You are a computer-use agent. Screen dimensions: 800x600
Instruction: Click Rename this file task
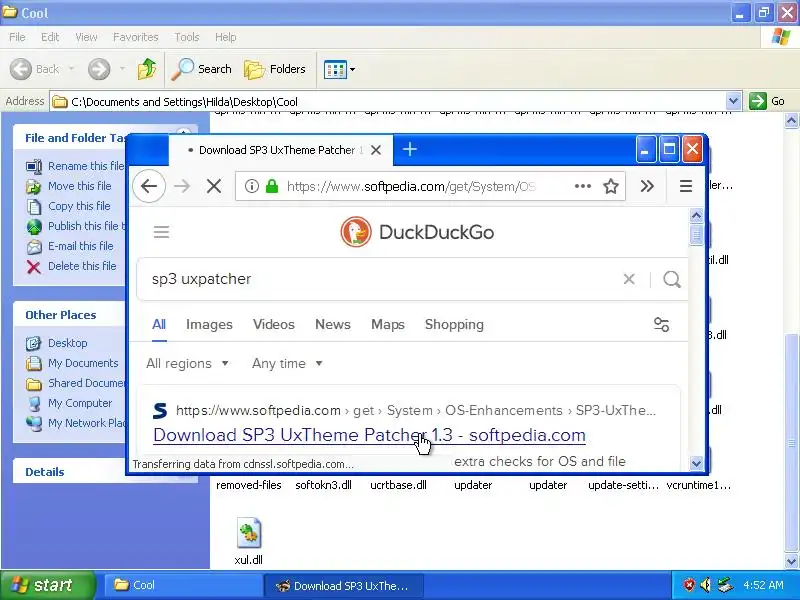pyautogui.click(x=75, y=166)
